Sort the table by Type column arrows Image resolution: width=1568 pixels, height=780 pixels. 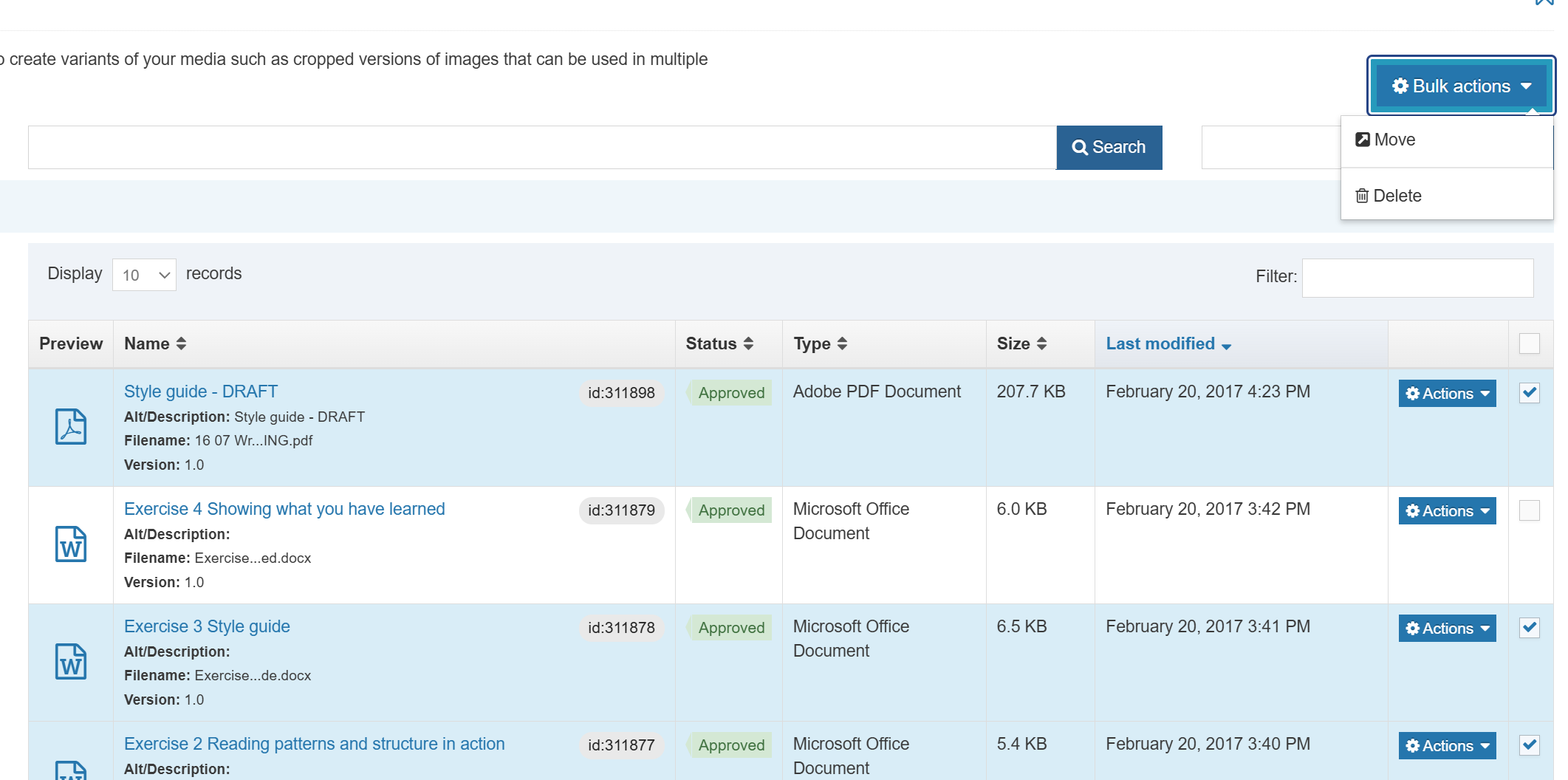[842, 343]
